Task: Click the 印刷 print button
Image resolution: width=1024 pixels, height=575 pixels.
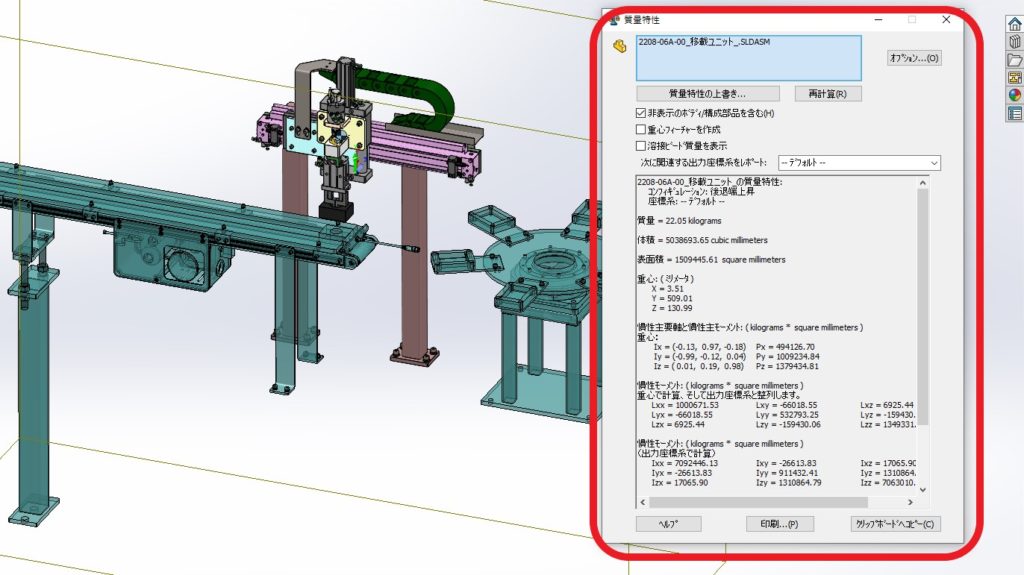Action: point(780,523)
